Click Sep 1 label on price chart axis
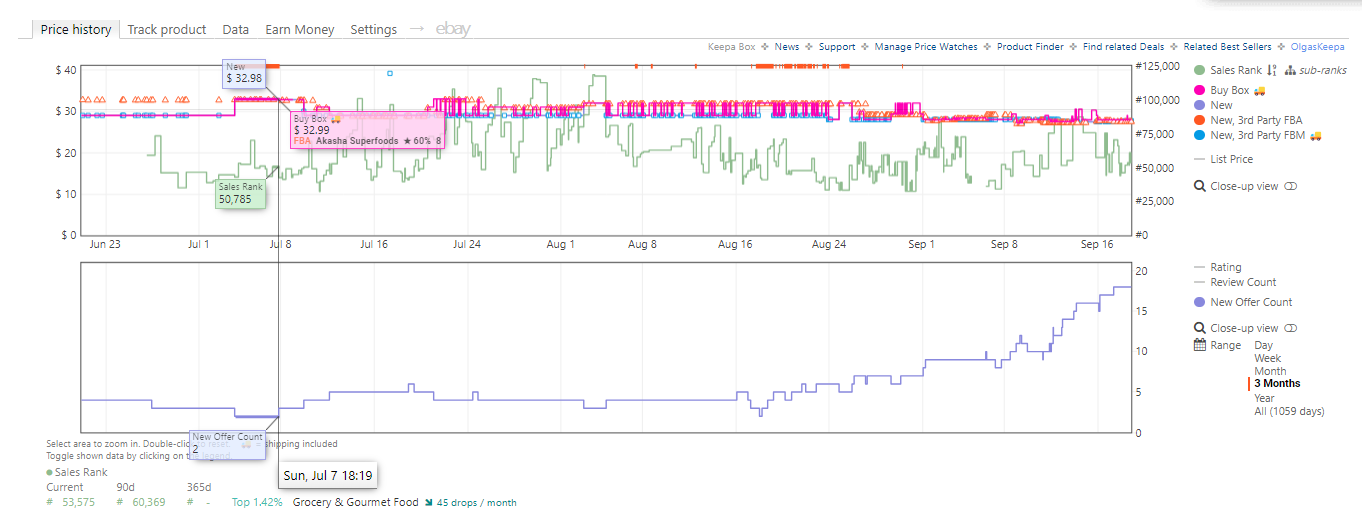The width and height of the screenshot is (1362, 508). coord(921,244)
